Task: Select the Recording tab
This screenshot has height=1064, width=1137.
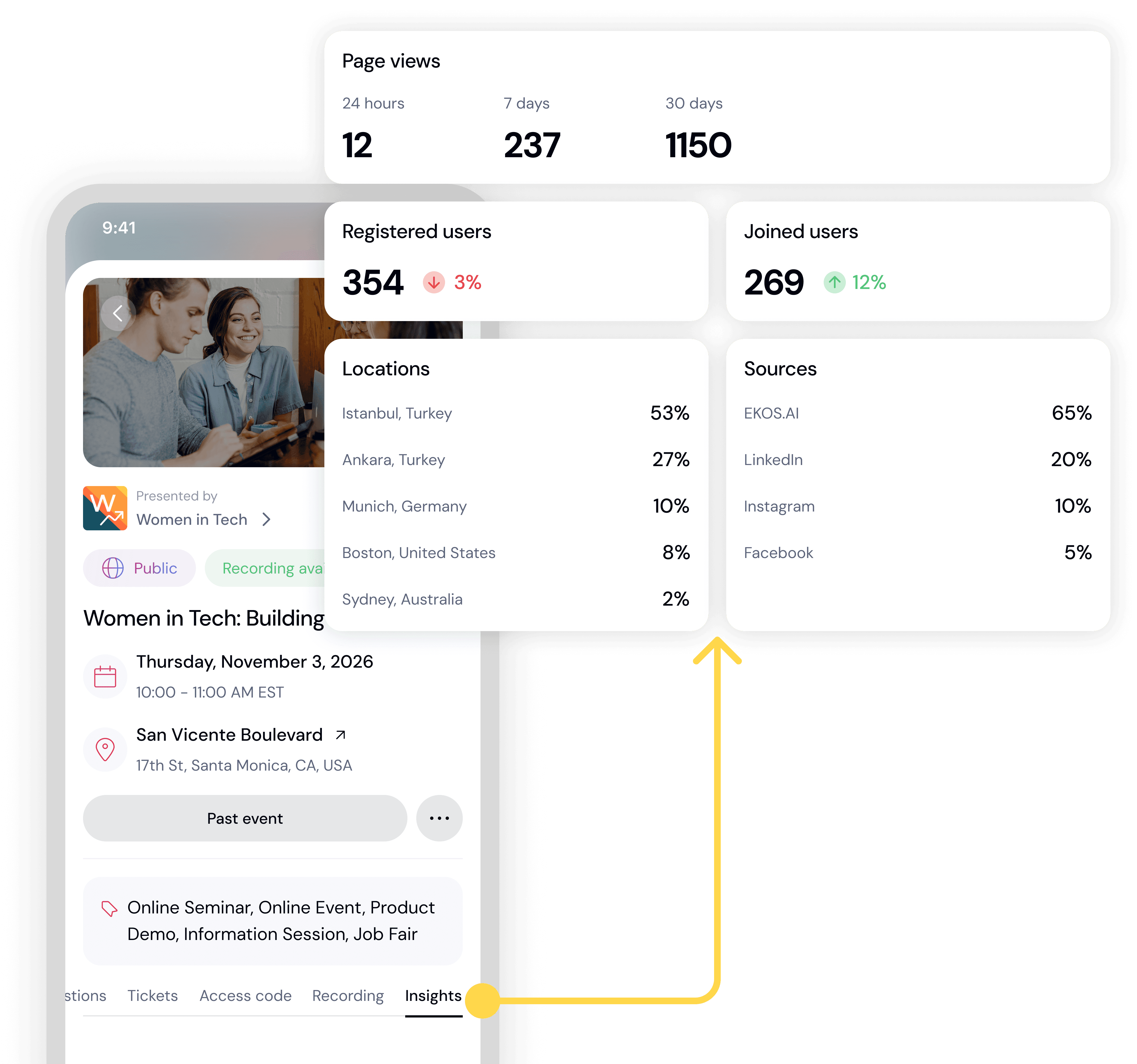Action: pyautogui.click(x=348, y=995)
